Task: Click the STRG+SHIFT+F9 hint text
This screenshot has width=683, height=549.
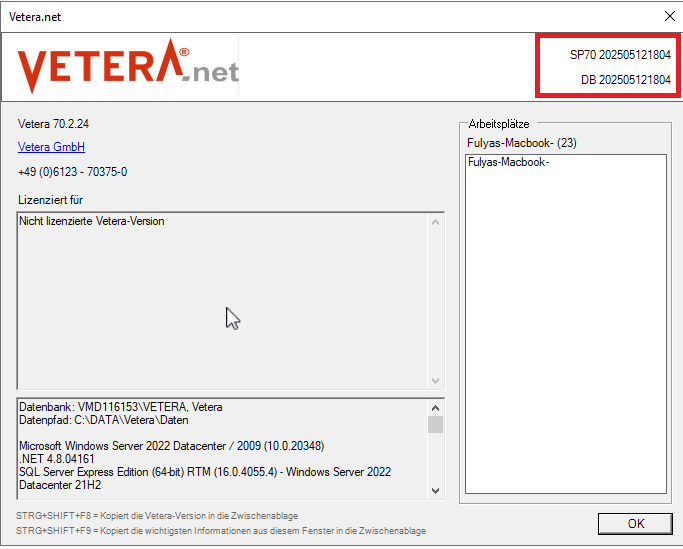Action: click(221, 531)
